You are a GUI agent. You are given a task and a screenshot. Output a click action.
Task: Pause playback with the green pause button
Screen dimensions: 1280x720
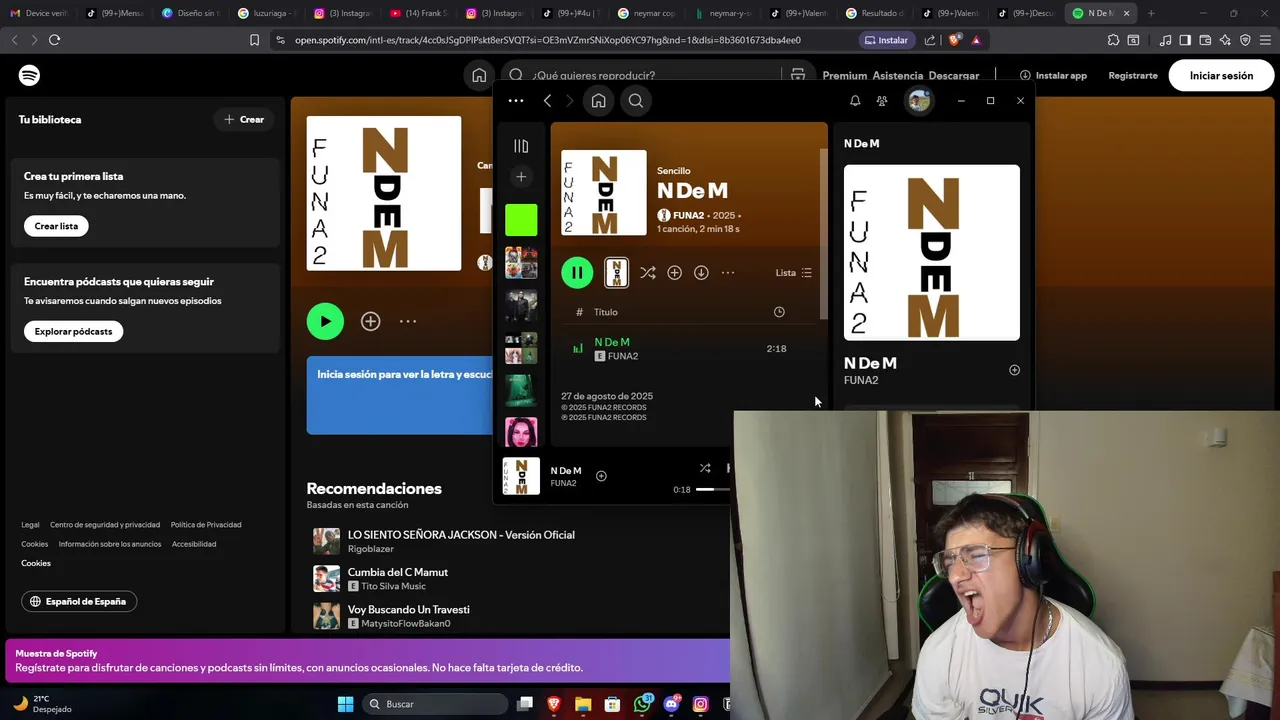coord(577,273)
